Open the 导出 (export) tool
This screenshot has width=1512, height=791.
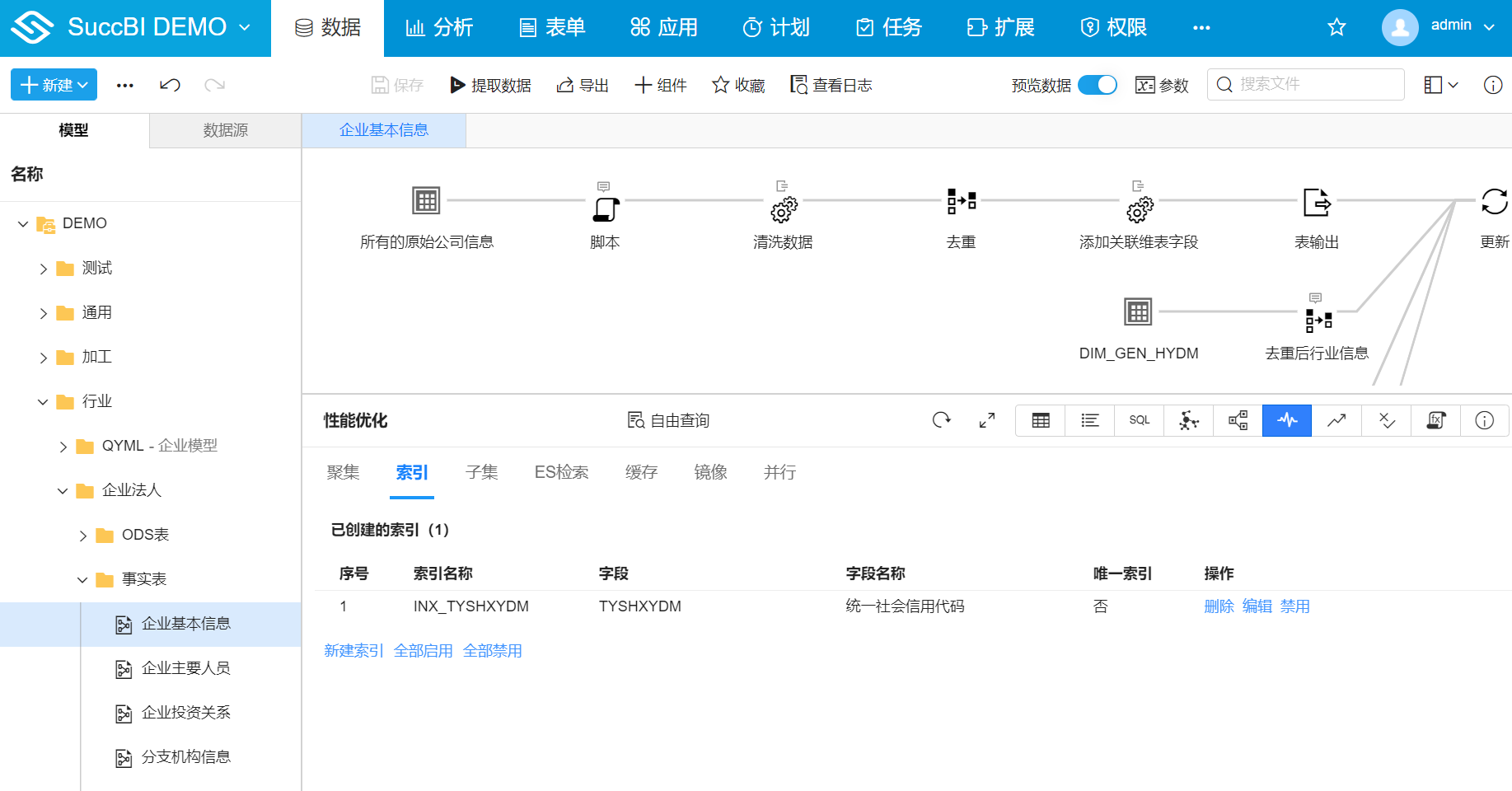[x=583, y=84]
